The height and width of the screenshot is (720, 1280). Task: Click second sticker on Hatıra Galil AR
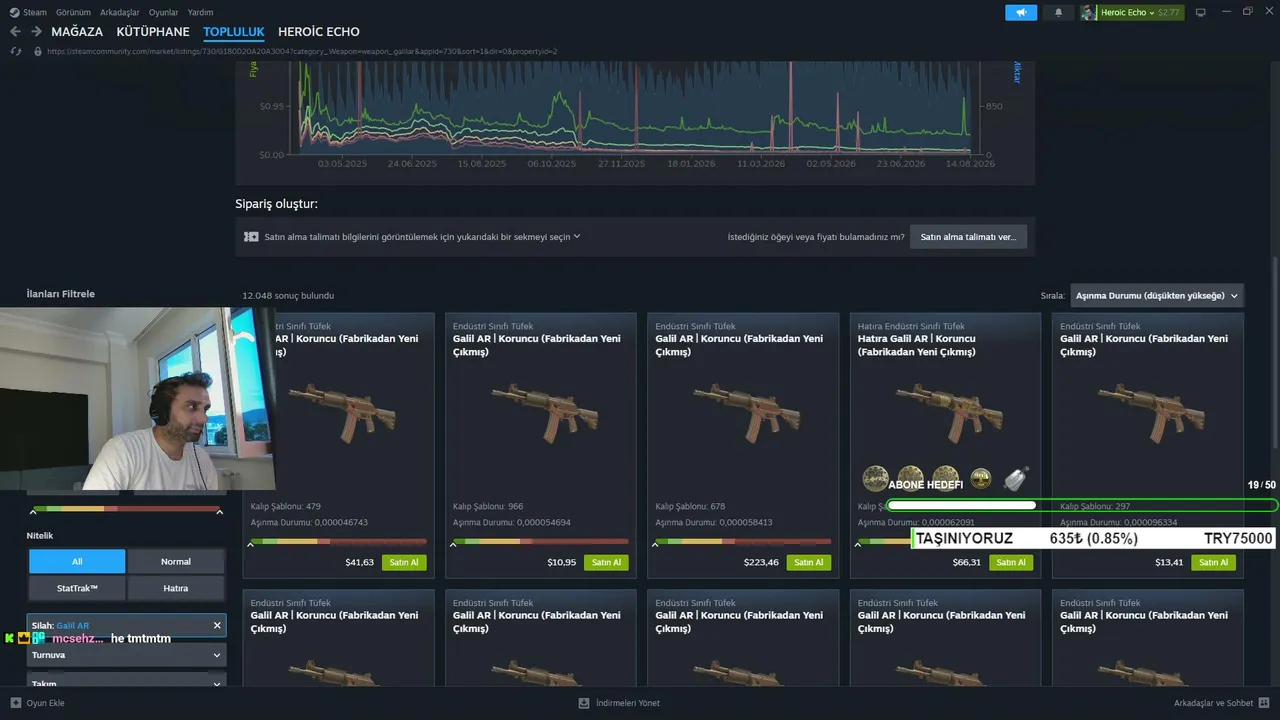point(910,478)
